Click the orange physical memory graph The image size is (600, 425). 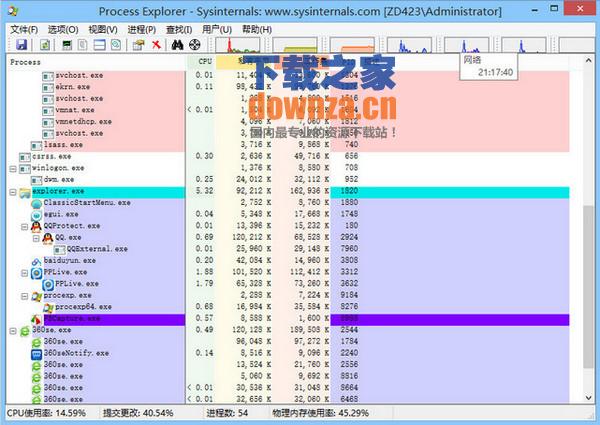pyautogui.click(x=352, y=45)
